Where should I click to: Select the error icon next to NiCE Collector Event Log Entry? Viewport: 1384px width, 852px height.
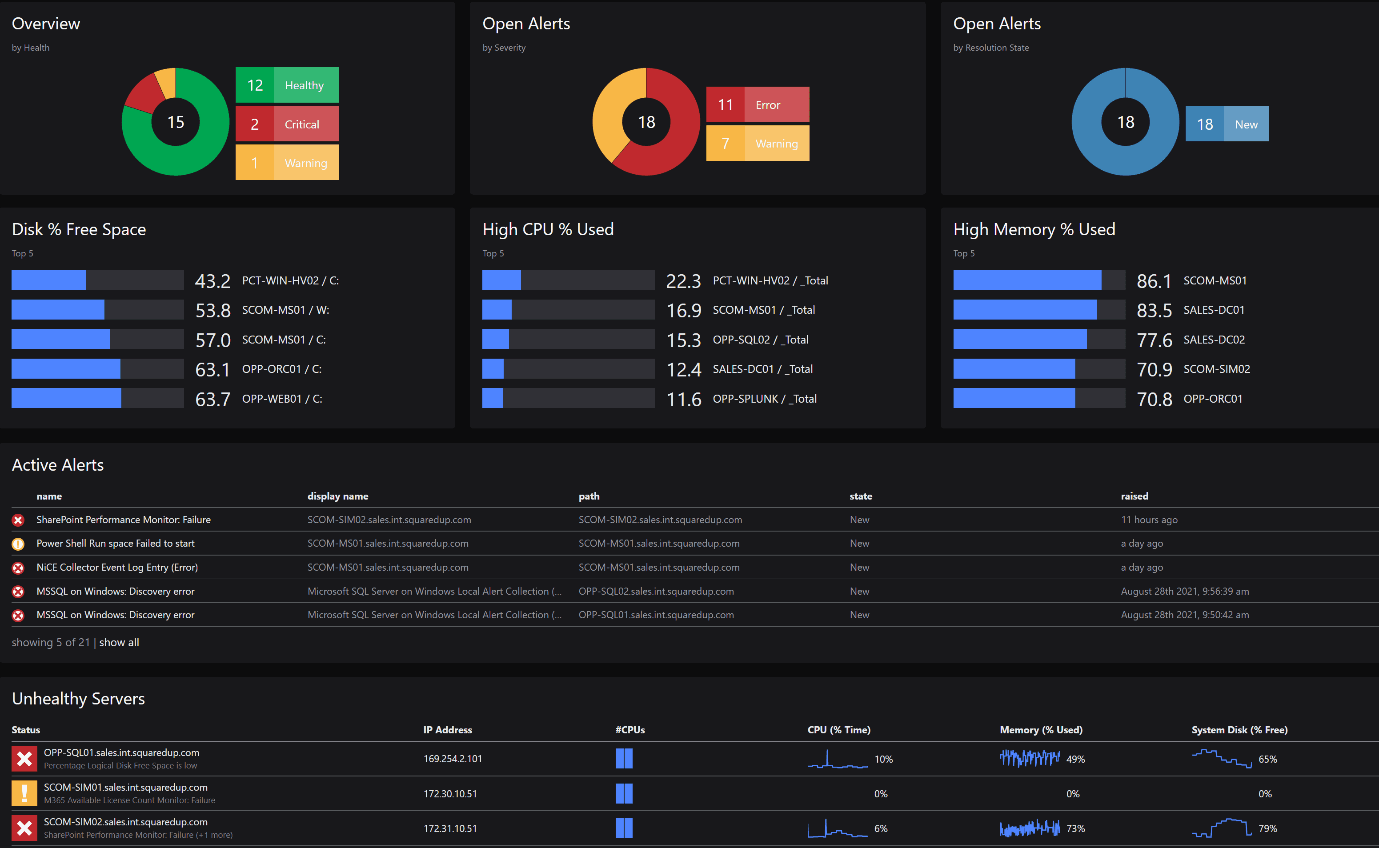(x=18, y=568)
